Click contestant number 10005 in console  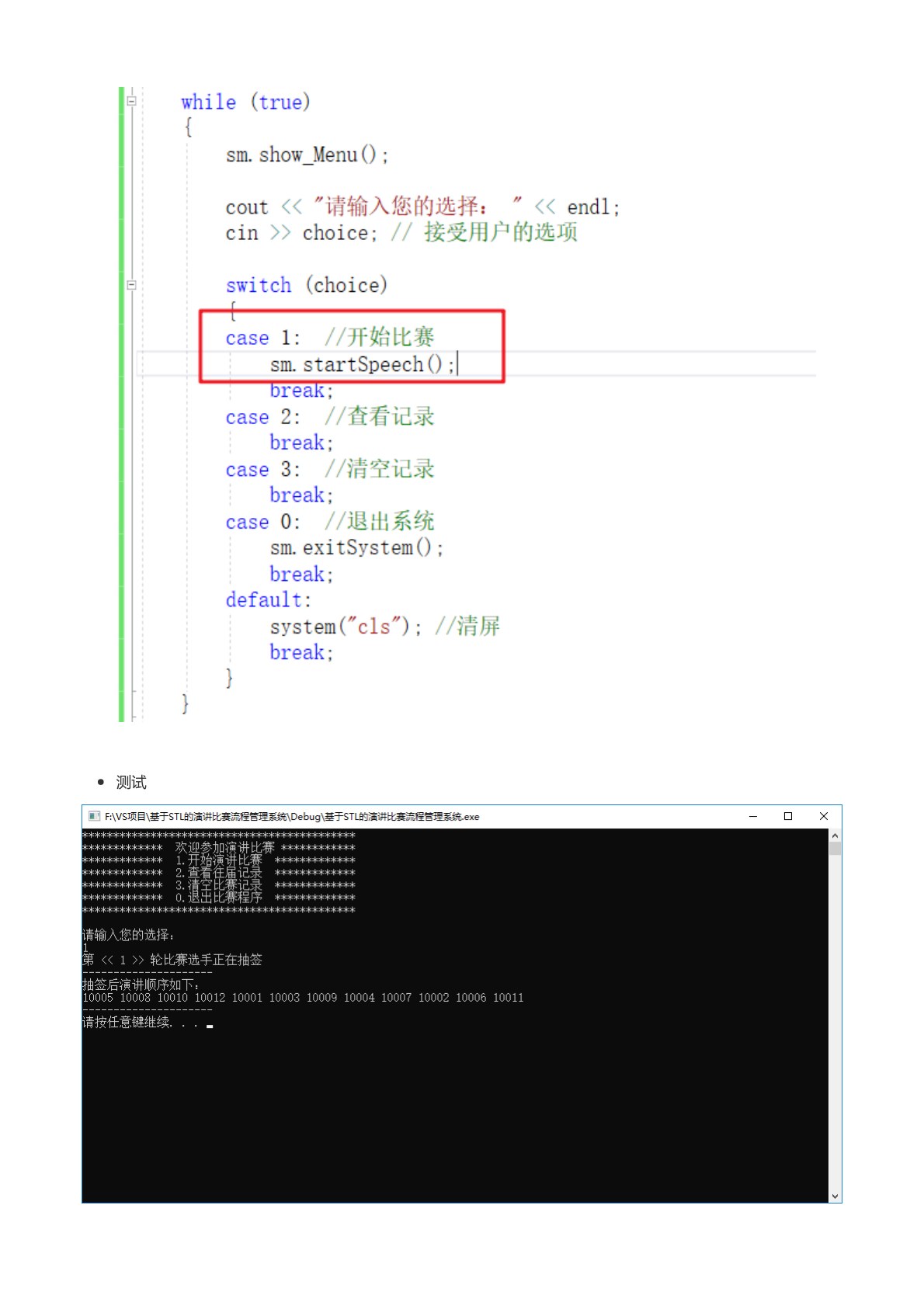(98, 998)
